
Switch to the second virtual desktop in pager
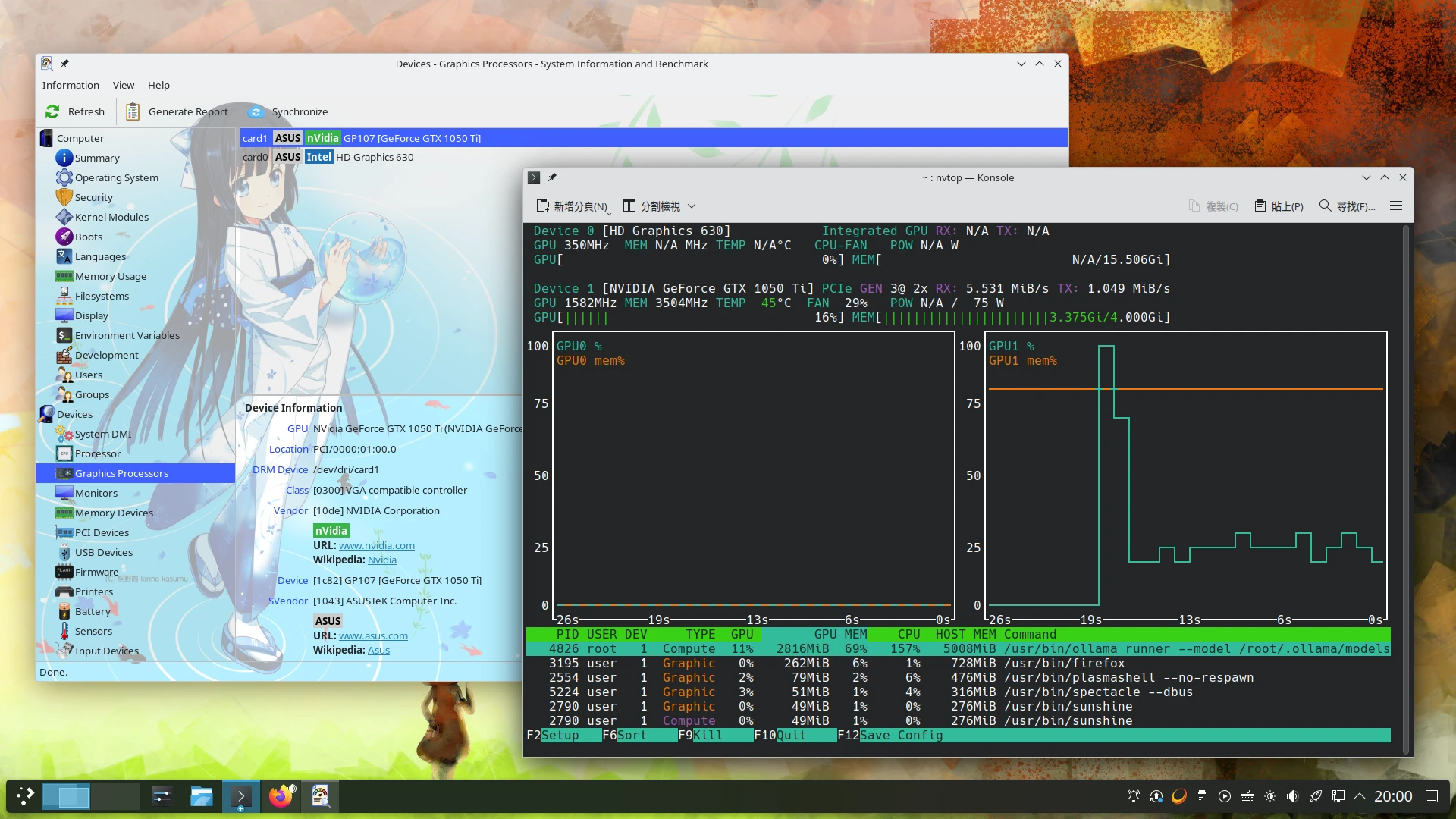[x=115, y=796]
